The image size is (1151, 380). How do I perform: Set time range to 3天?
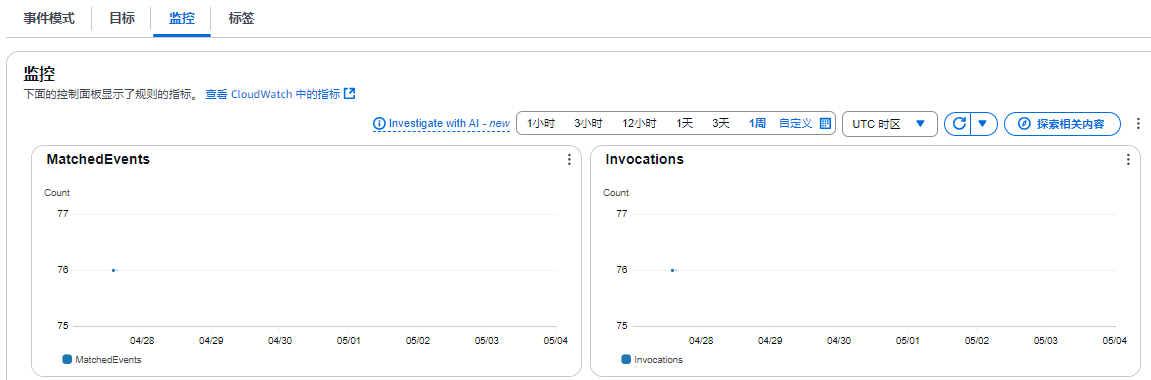(721, 123)
